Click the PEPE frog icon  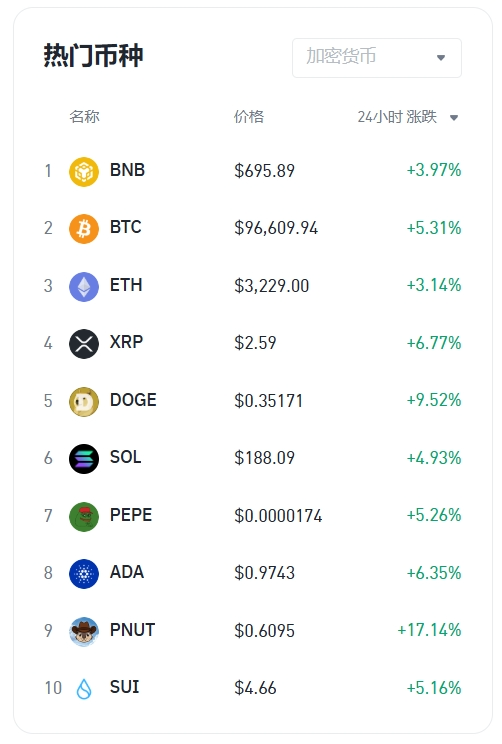point(84,516)
